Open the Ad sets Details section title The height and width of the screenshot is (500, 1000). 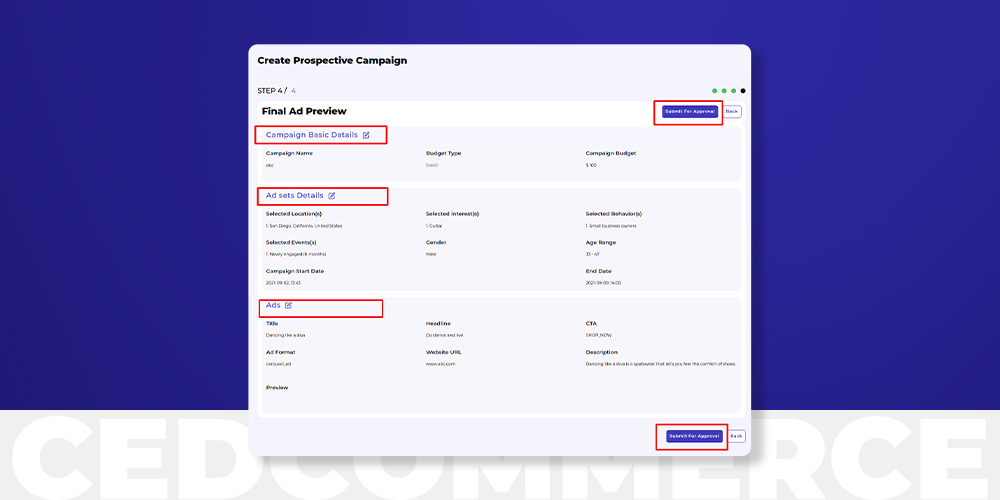point(295,196)
